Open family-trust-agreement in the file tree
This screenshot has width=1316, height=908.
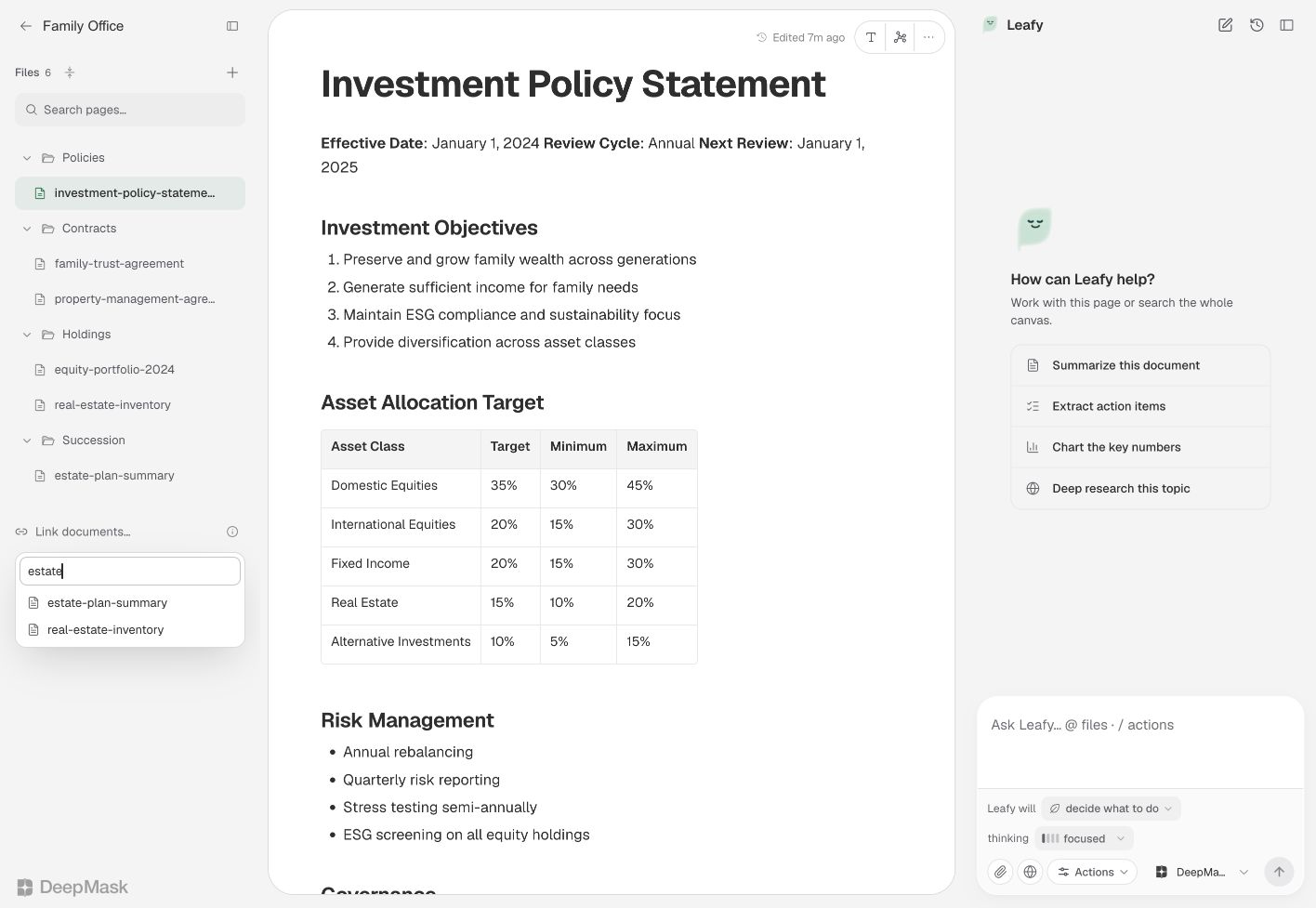[130, 264]
